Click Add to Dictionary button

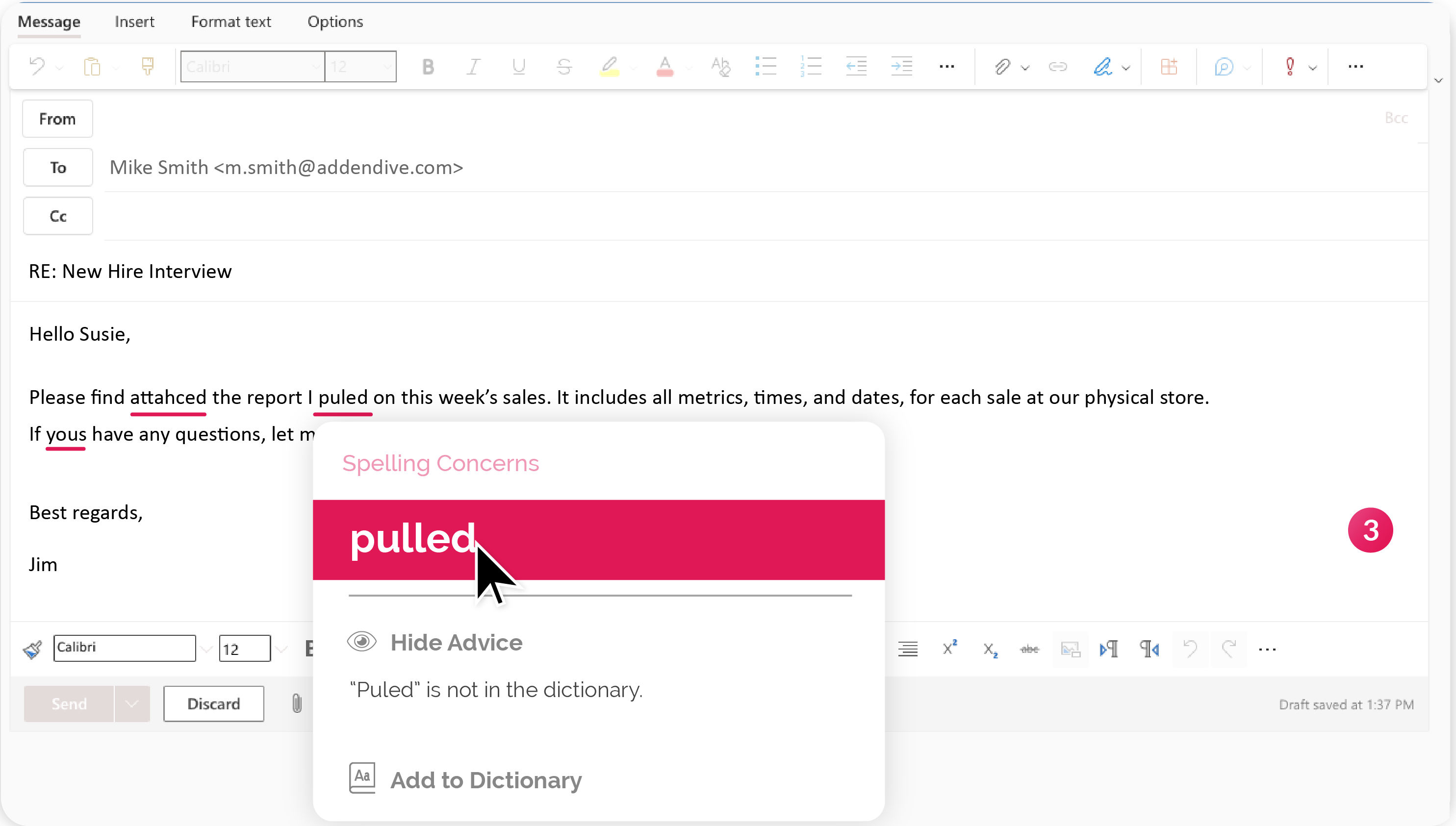pos(486,780)
